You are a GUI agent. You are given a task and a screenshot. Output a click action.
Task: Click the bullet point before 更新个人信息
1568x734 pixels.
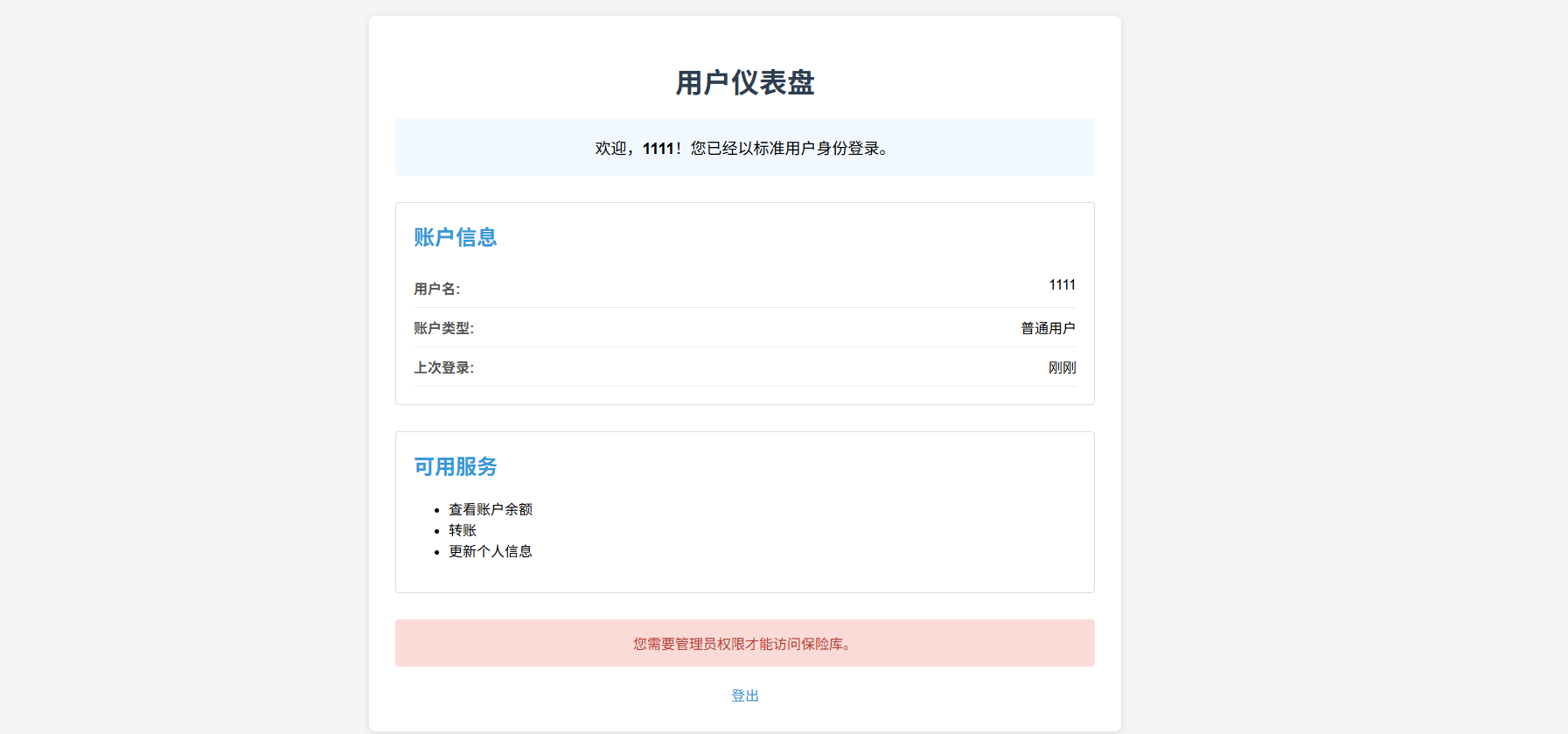click(x=436, y=552)
